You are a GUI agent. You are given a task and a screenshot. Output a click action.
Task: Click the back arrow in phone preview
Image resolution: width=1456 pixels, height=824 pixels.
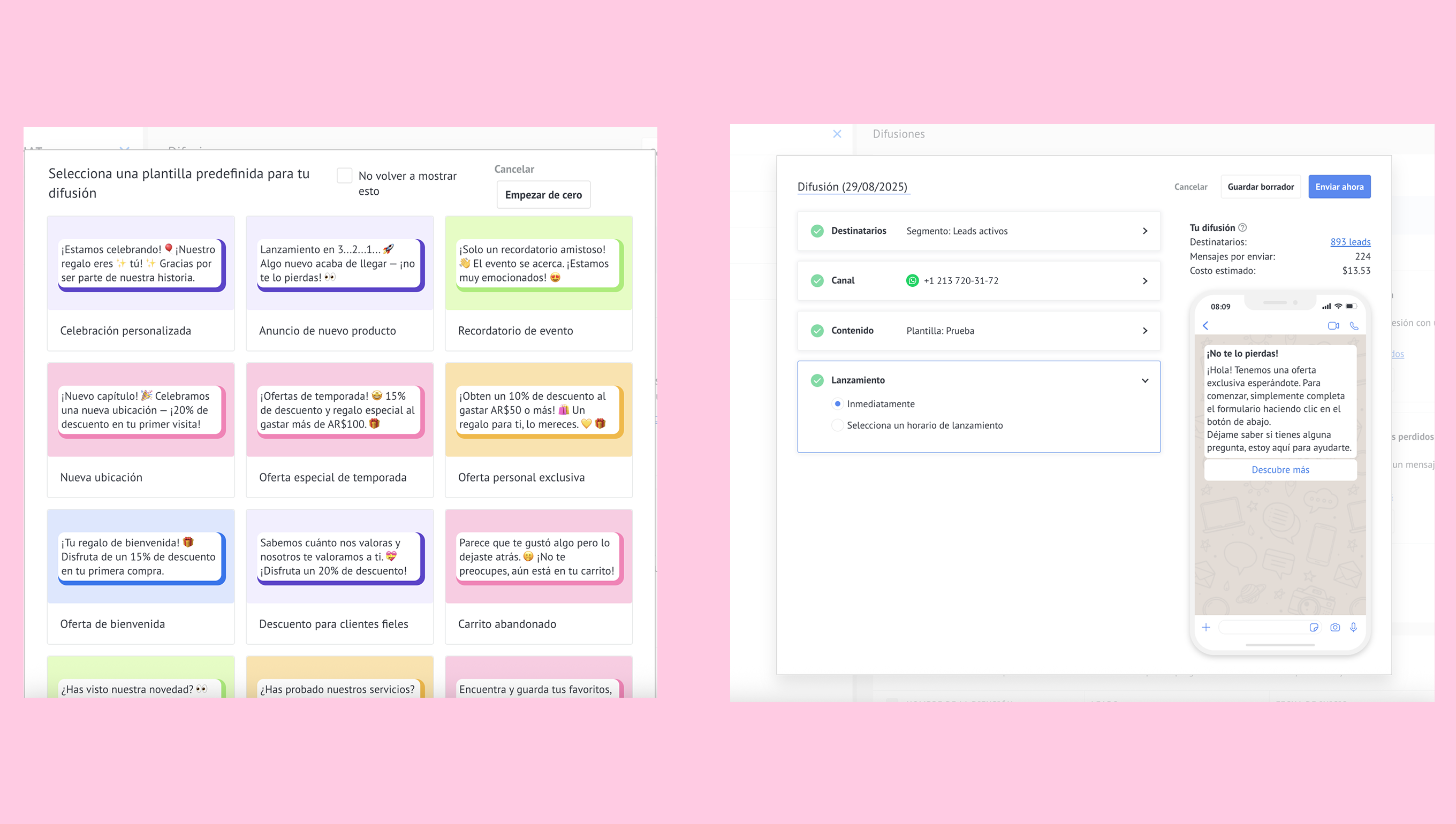[x=1206, y=325]
